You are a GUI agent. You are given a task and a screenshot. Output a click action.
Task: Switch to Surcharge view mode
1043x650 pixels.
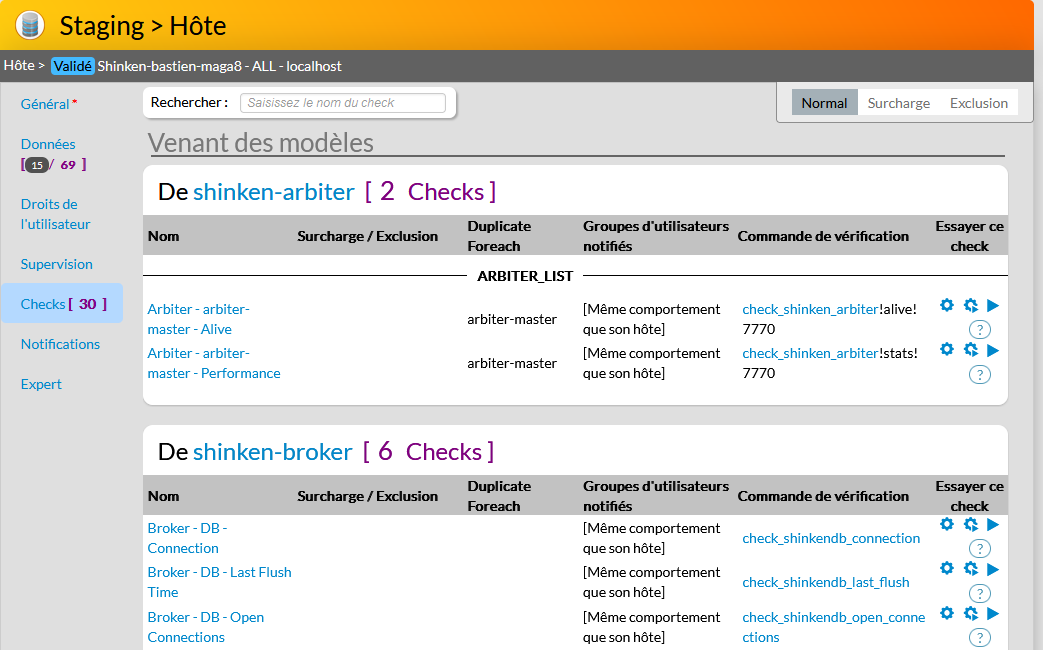pyautogui.click(x=898, y=103)
